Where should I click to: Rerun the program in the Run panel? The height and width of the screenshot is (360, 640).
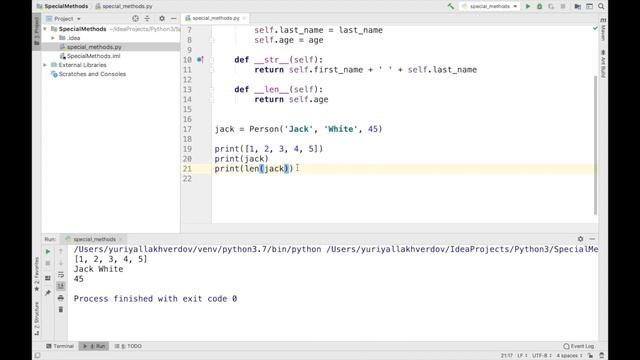click(x=48, y=251)
